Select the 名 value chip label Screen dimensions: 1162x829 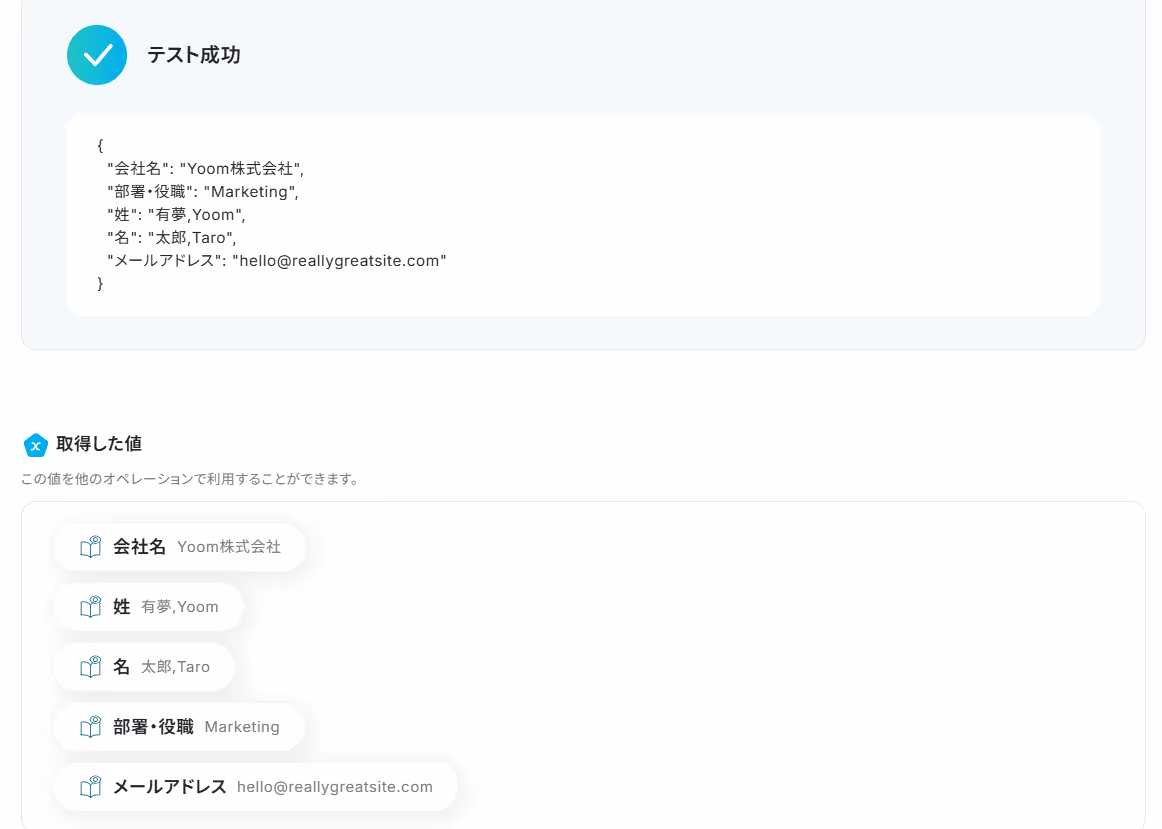click(x=122, y=667)
